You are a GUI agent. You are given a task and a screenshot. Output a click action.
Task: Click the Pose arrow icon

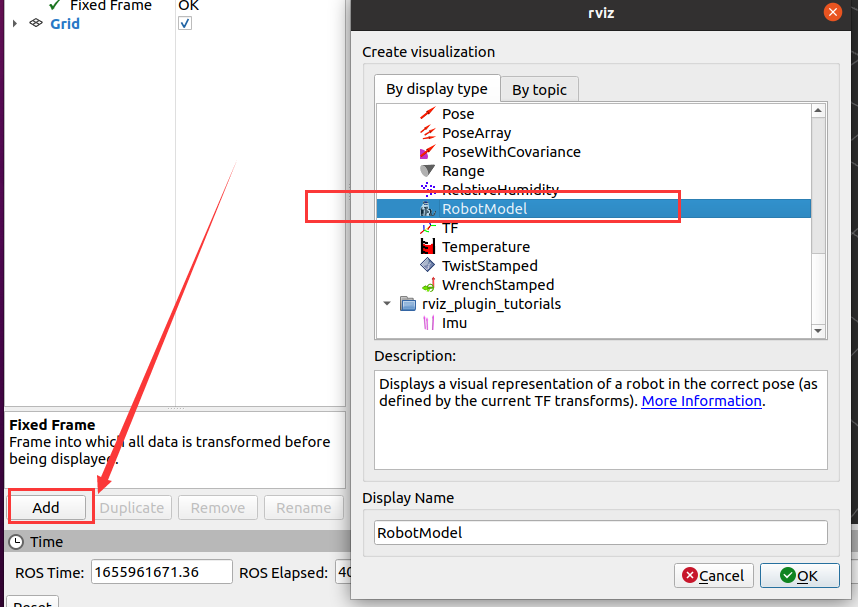pos(427,113)
